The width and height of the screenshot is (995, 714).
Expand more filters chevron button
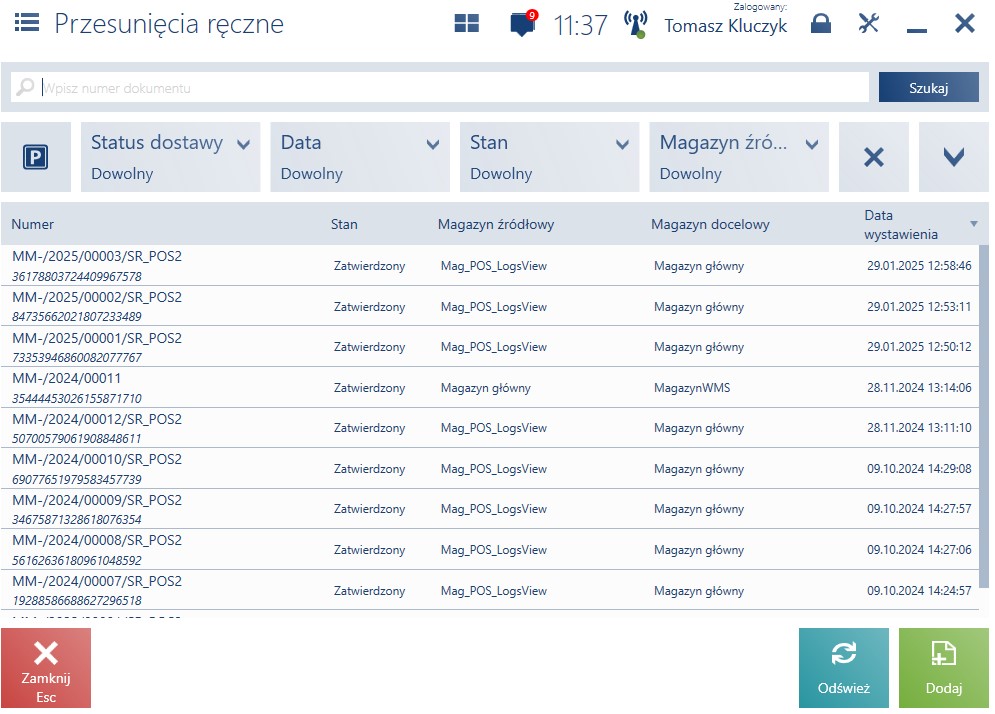(x=954, y=157)
